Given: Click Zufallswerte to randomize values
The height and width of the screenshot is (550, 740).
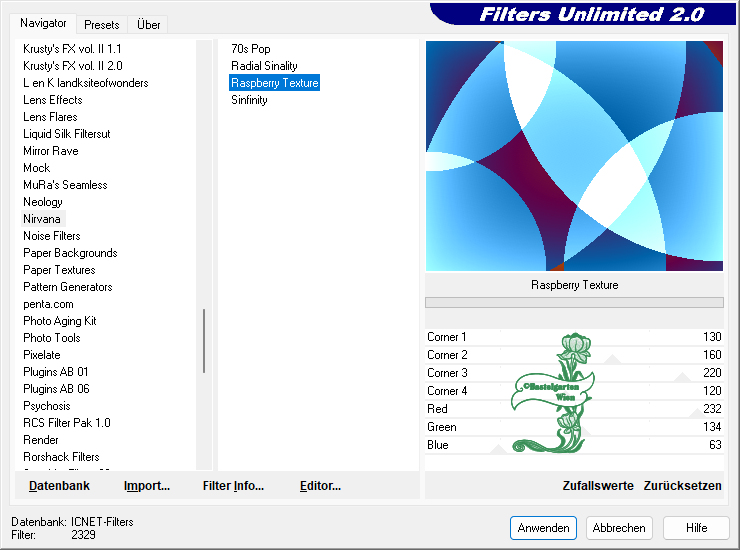Looking at the screenshot, I should click(598, 486).
